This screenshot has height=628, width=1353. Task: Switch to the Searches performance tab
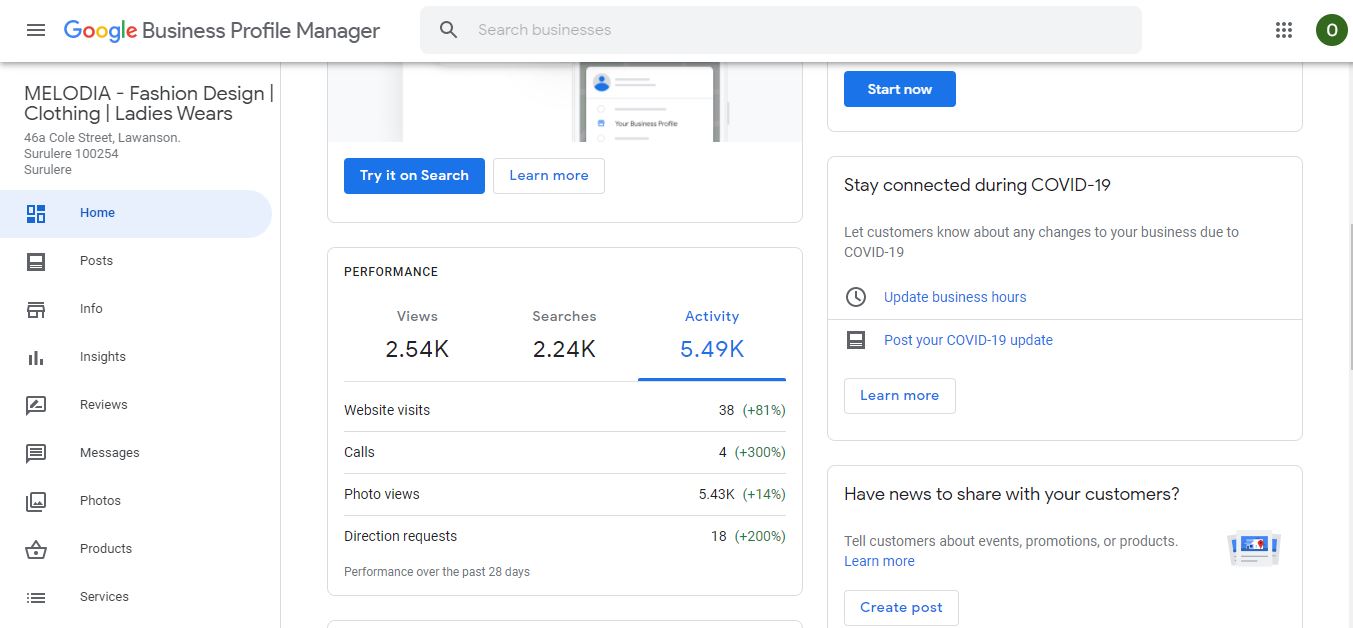tap(564, 337)
